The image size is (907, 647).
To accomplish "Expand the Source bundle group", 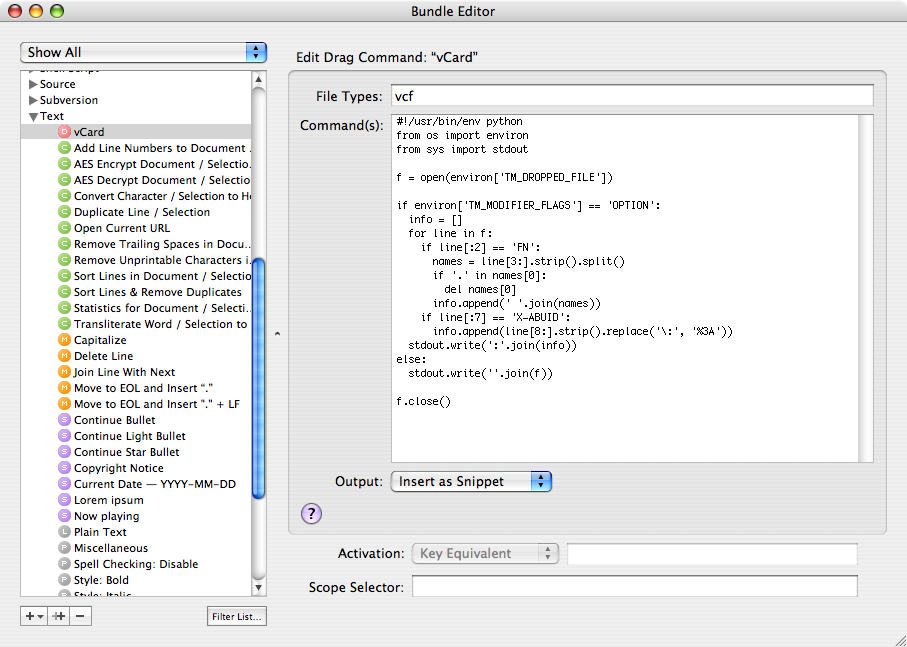I will [33, 84].
